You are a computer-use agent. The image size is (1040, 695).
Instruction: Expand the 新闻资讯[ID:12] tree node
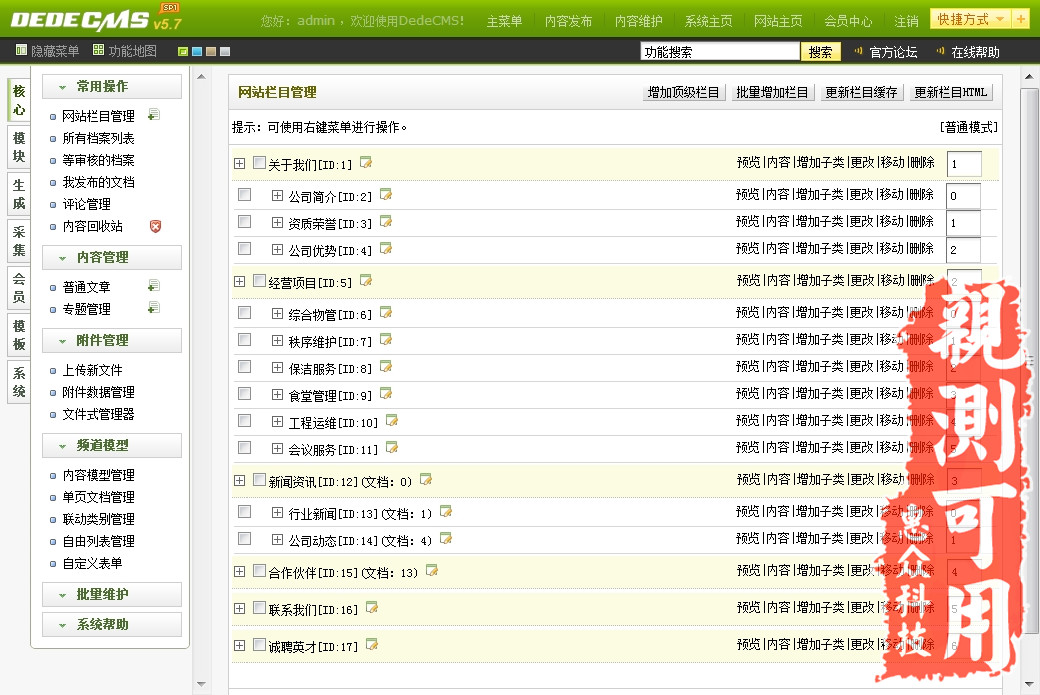click(x=239, y=480)
